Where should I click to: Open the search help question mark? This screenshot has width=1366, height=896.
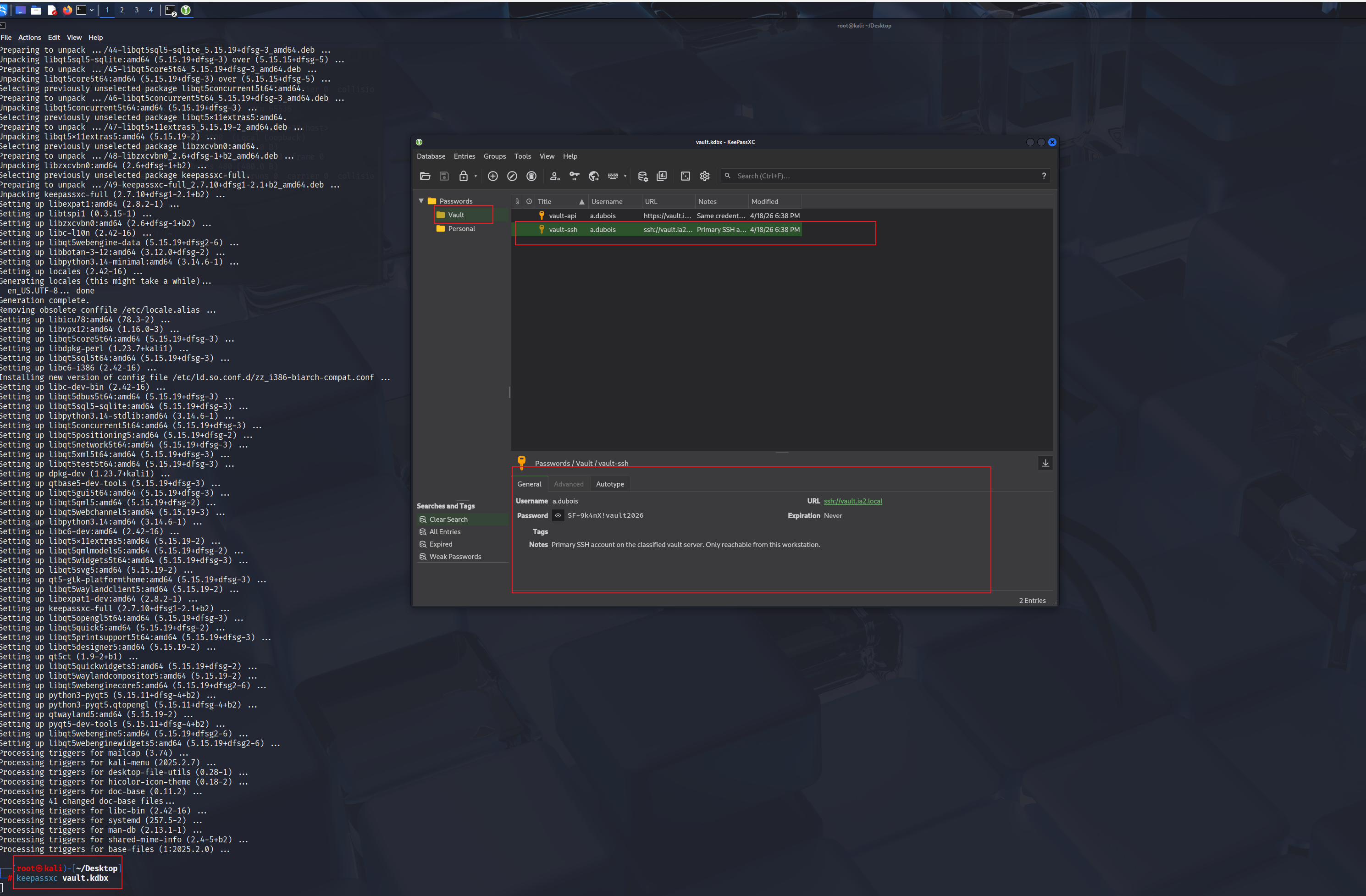click(x=1044, y=176)
